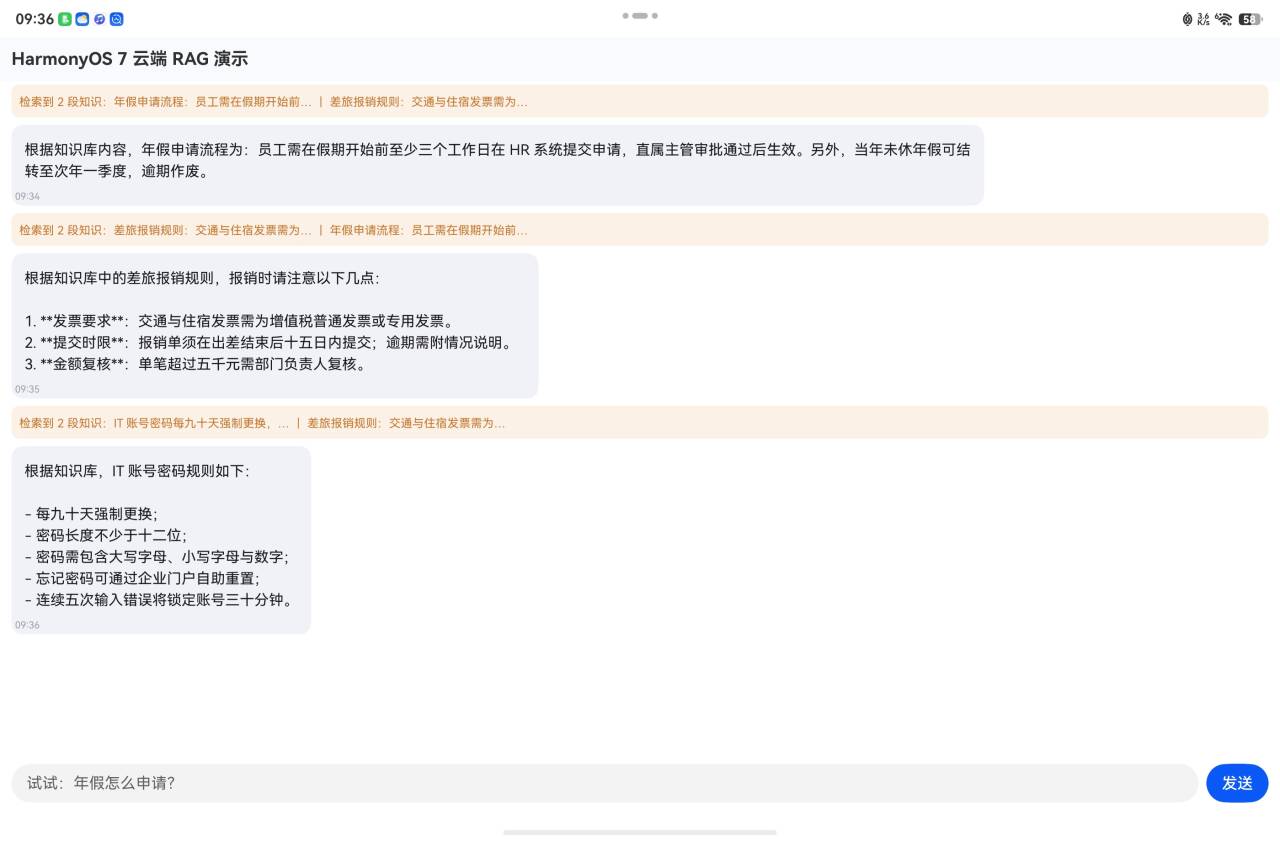The height and width of the screenshot is (841, 1280).
Task: Click the 09:35 message timestamp
Action: [27, 389]
